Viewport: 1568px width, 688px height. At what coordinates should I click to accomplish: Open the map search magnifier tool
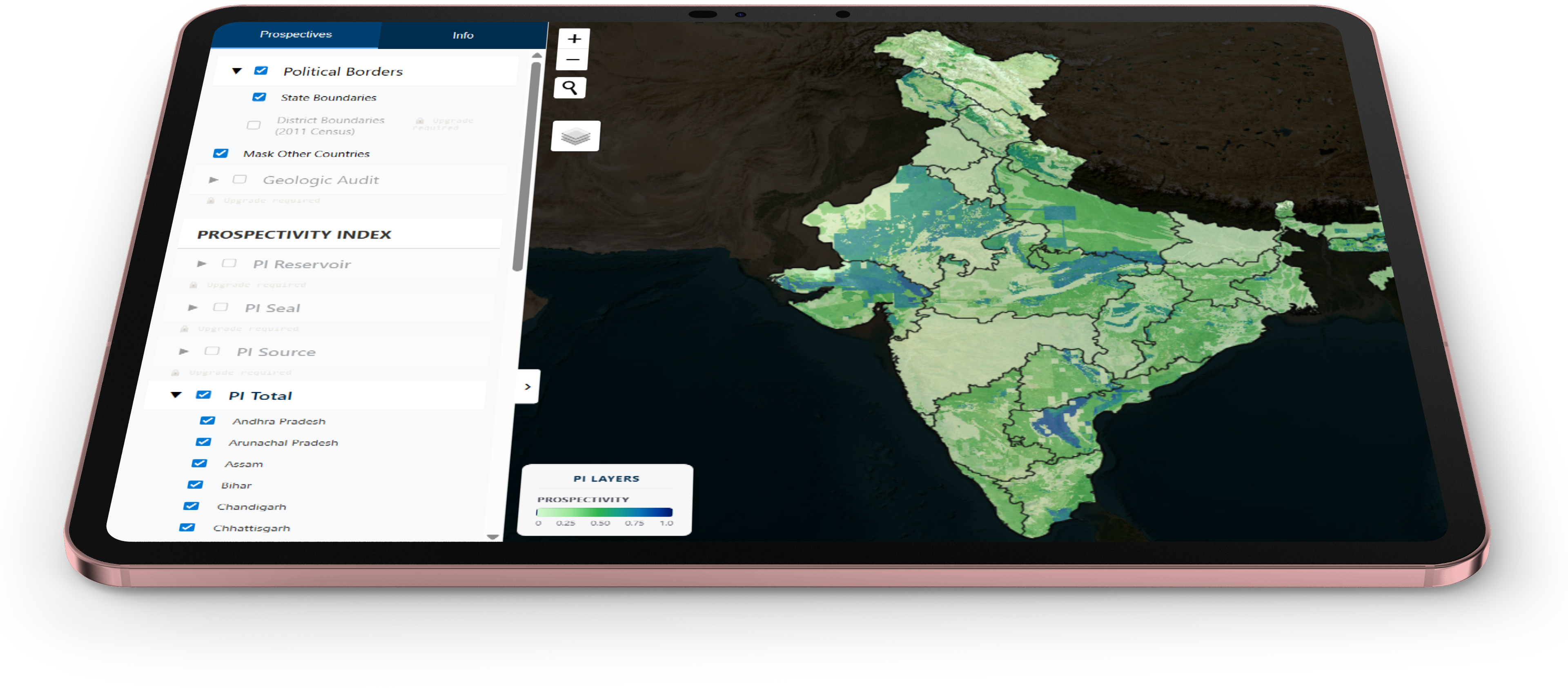[570, 88]
